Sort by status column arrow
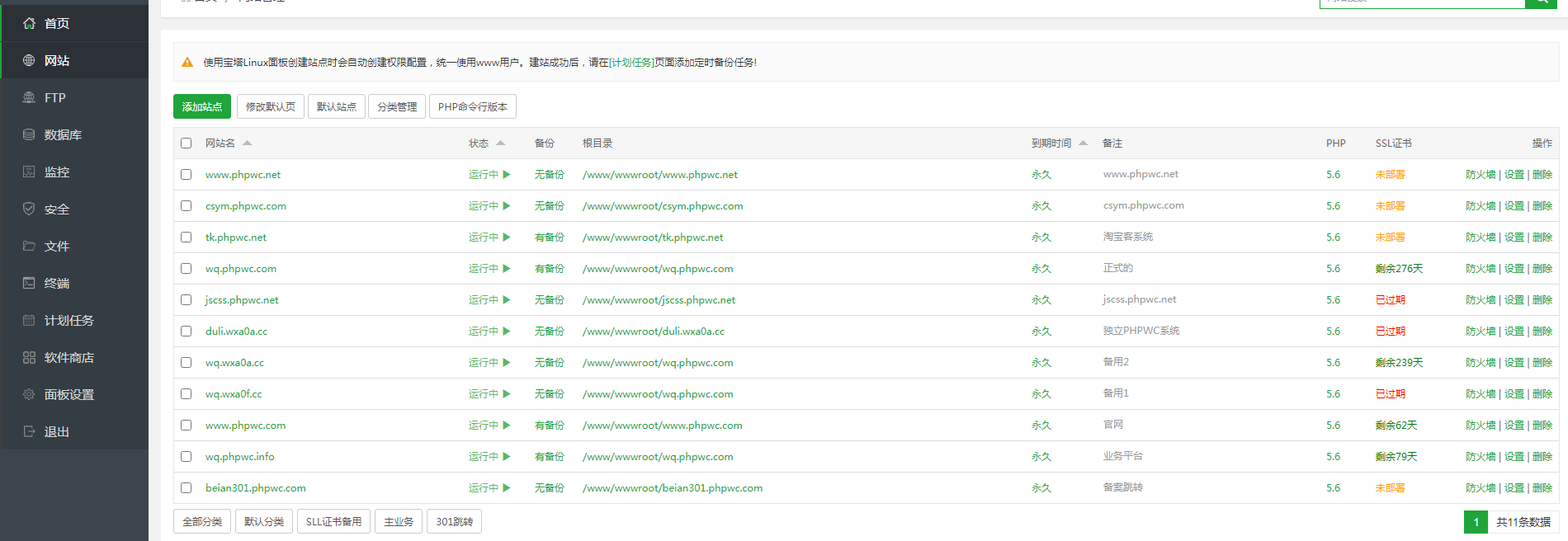This screenshot has width=1568, height=541. point(500,143)
